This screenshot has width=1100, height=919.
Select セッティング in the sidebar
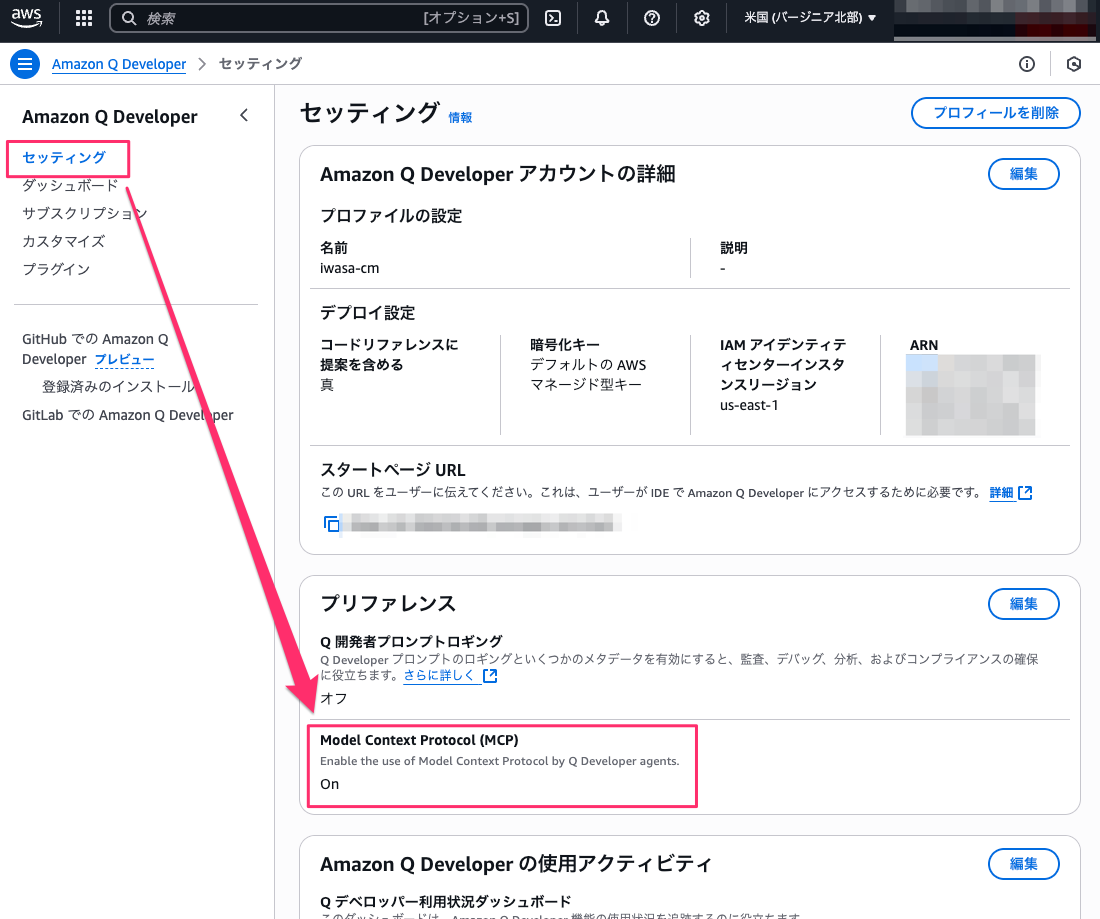(64, 157)
